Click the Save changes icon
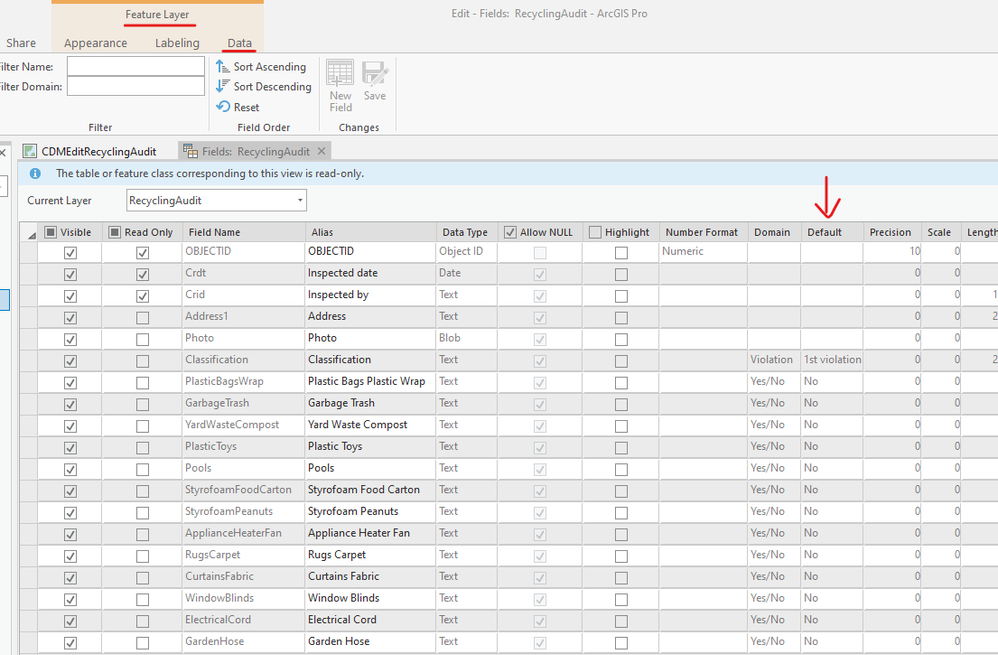 coord(375,73)
